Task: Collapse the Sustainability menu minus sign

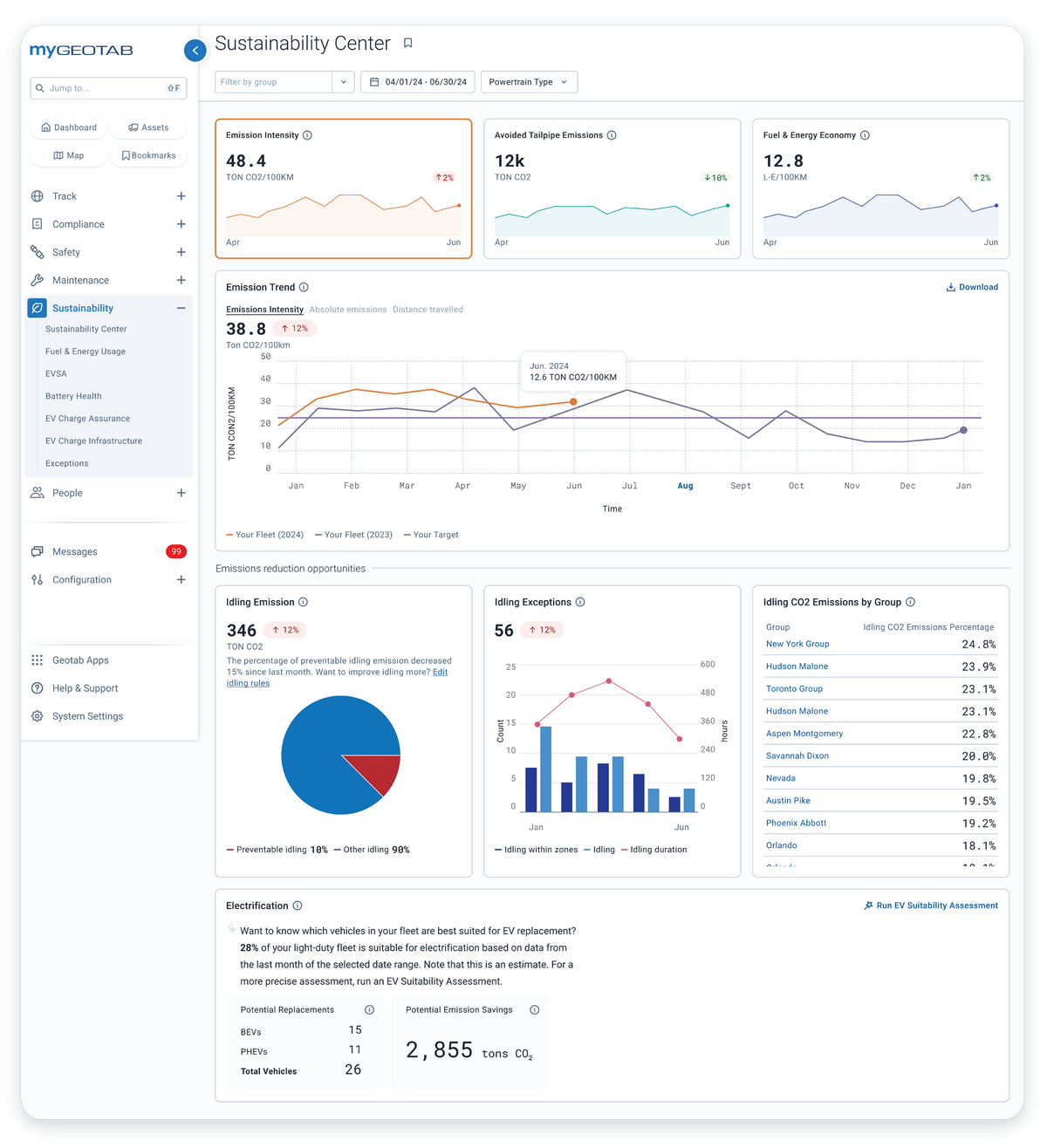Action: pyautogui.click(x=181, y=308)
